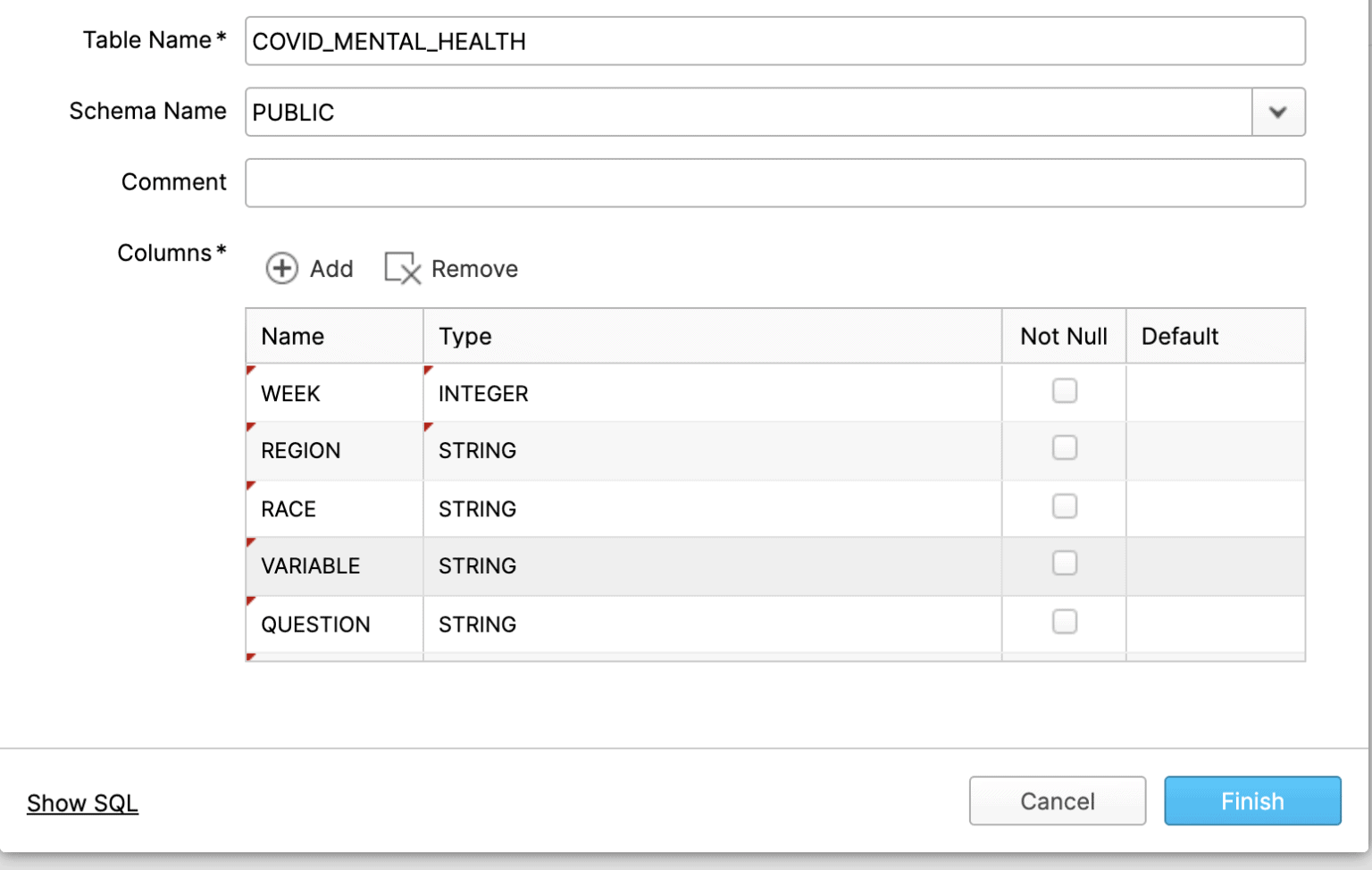This screenshot has width=1372, height=870.
Task: Toggle Not Null checkbox for RACE
Action: (x=1064, y=506)
